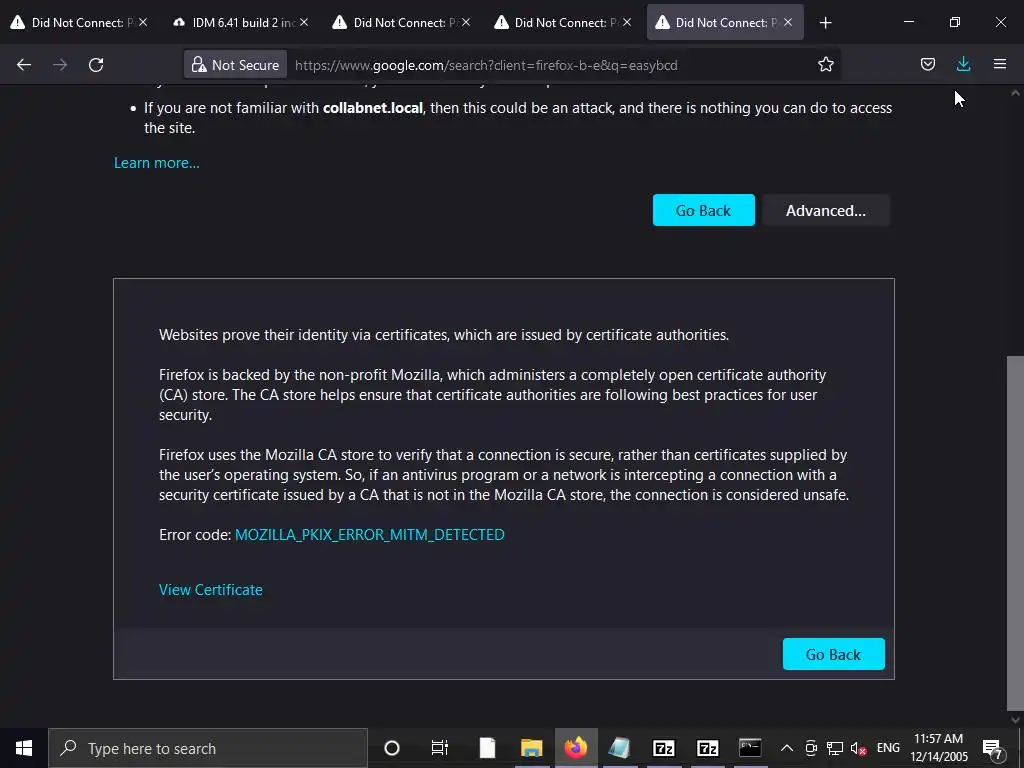Click the meet now tray icon

click(811, 748)
